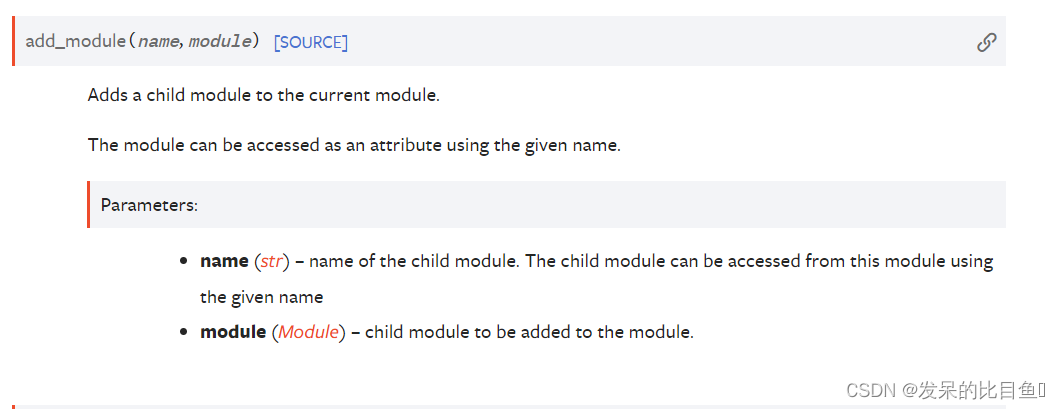Click the 'accessed as an attribute' sentence
The height and width of the screenshot is (409, 1060).
(x=354, y=145)
